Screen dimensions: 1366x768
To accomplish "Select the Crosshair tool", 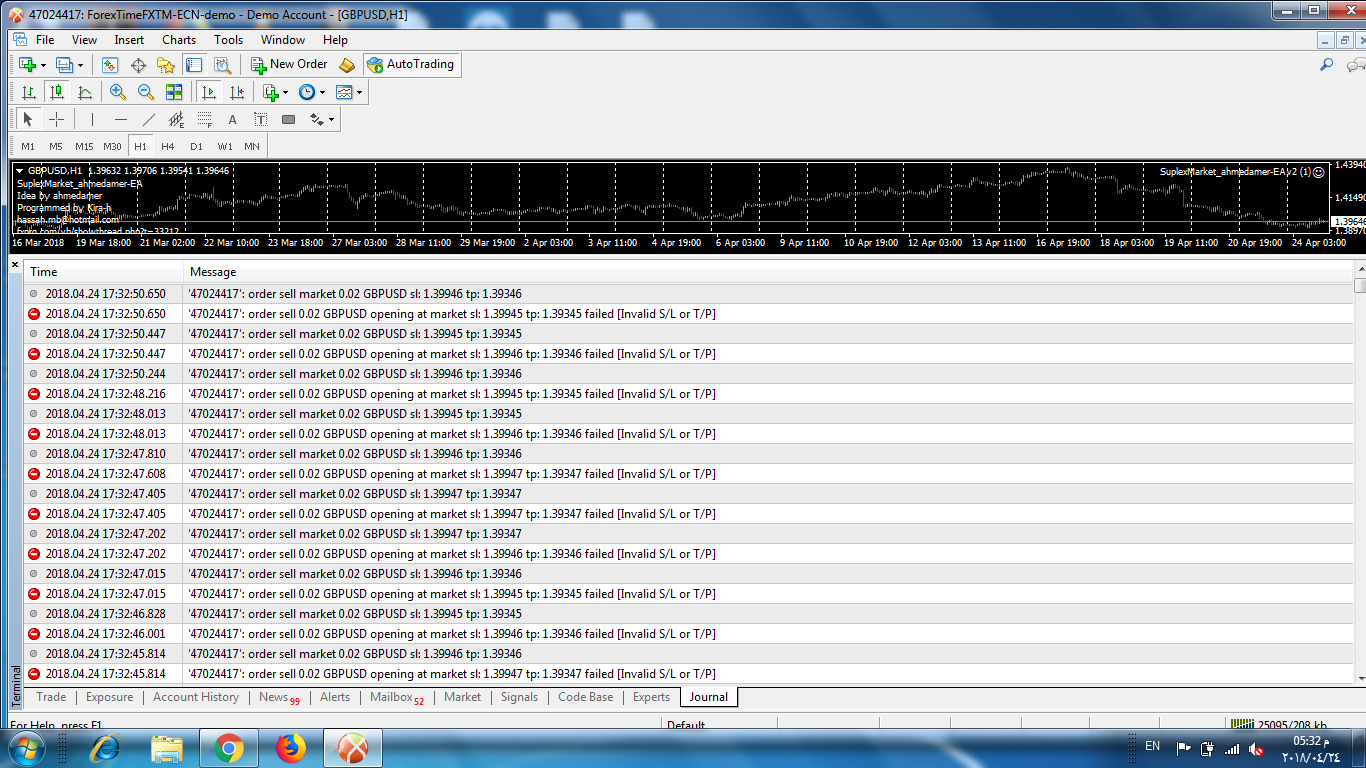I will pos(57,119).
